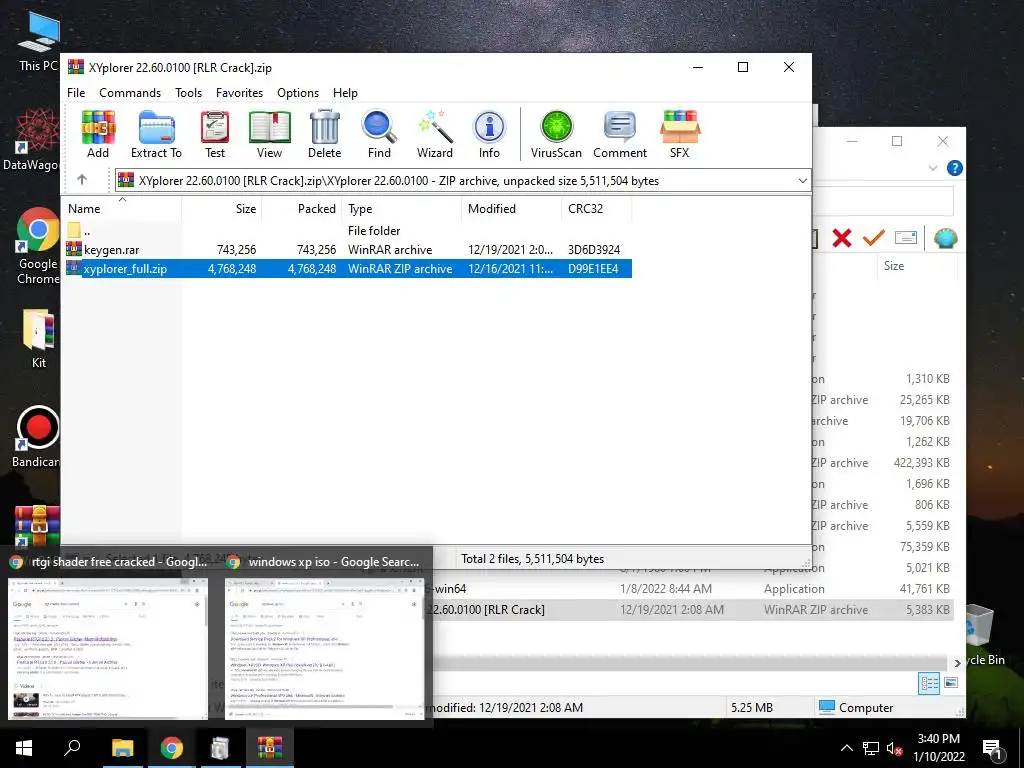
Task: Open the rtgi shader Chrome window thumbnail
Action: (108, 648)
